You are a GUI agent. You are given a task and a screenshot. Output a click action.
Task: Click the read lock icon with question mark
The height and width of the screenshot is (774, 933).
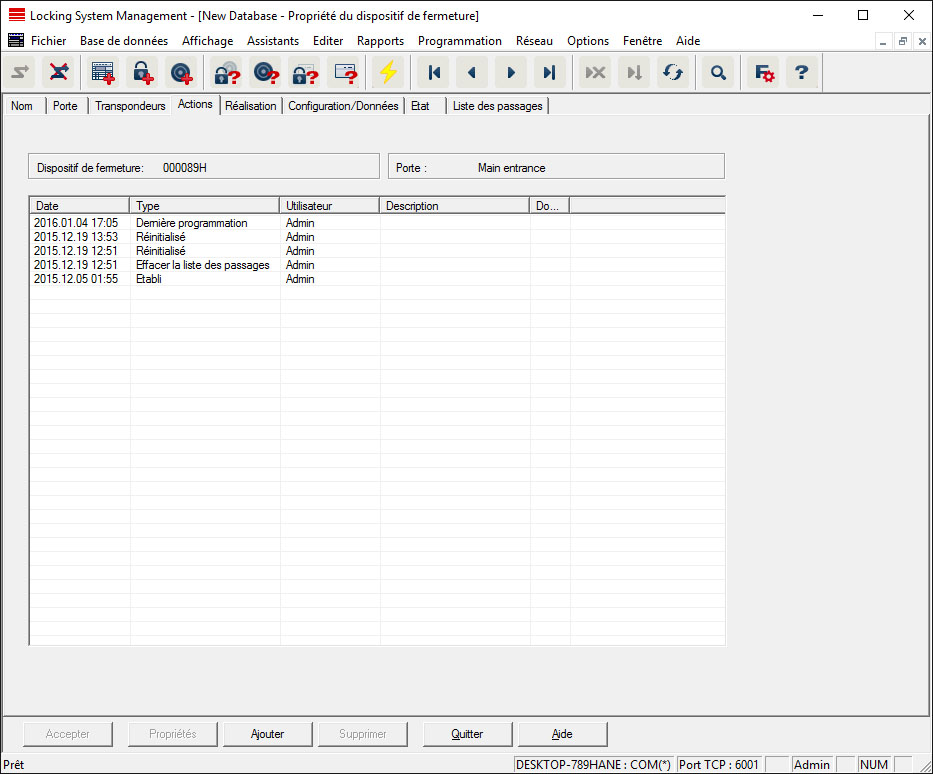point(227,73)
